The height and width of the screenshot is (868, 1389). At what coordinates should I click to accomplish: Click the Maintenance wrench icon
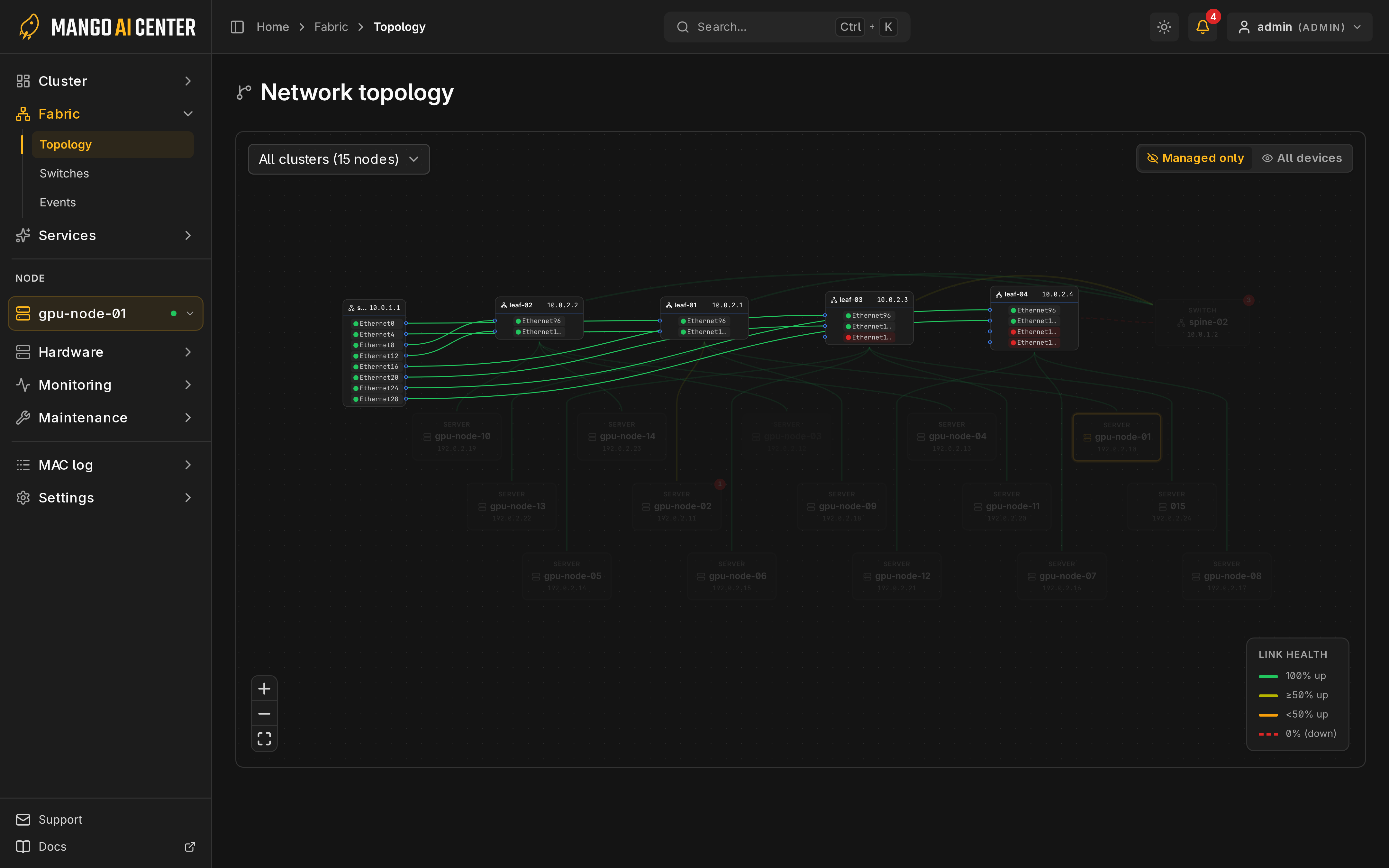(x=23, y=417)
